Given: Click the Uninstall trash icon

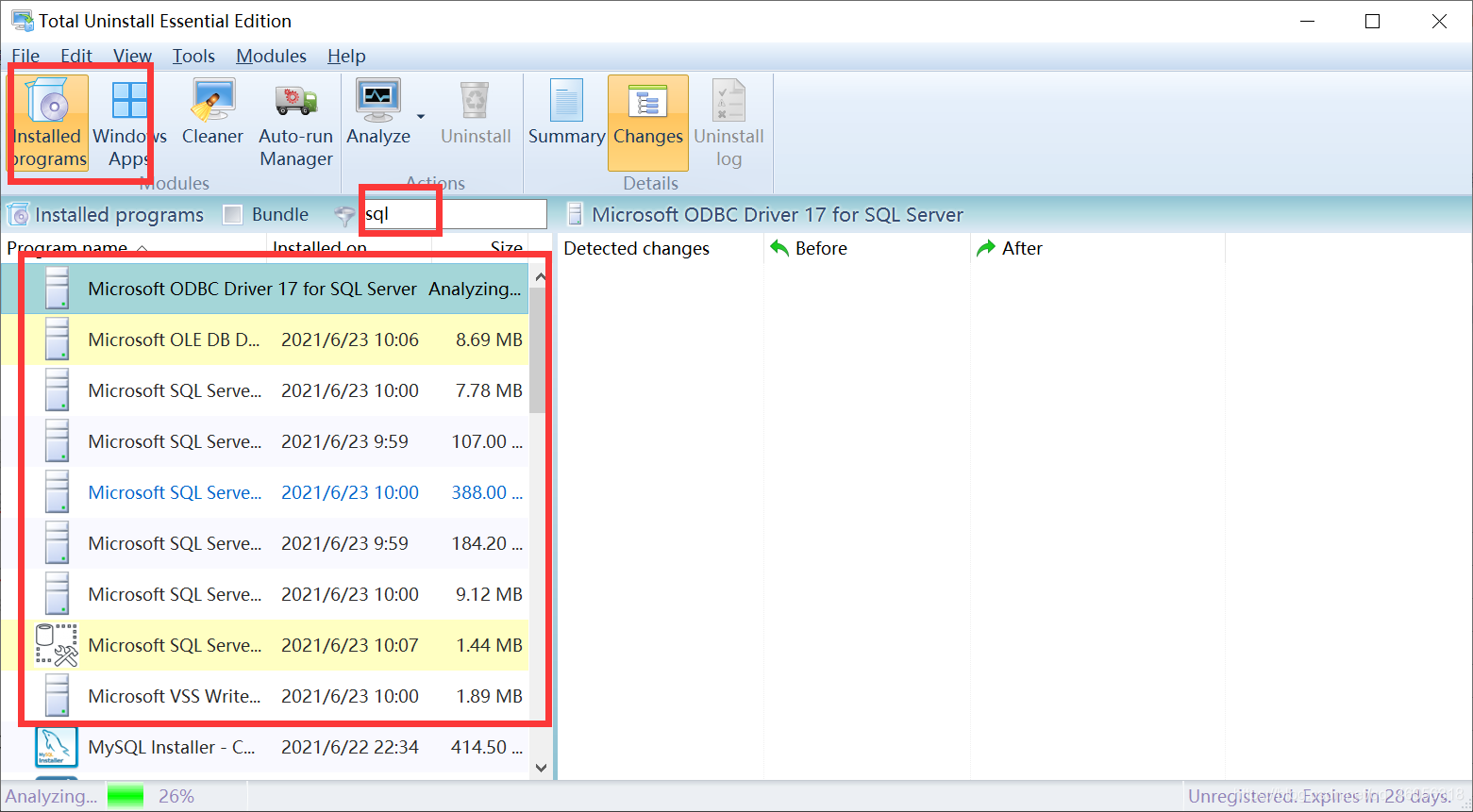Looking at the screenshot, I should (476, 100).
